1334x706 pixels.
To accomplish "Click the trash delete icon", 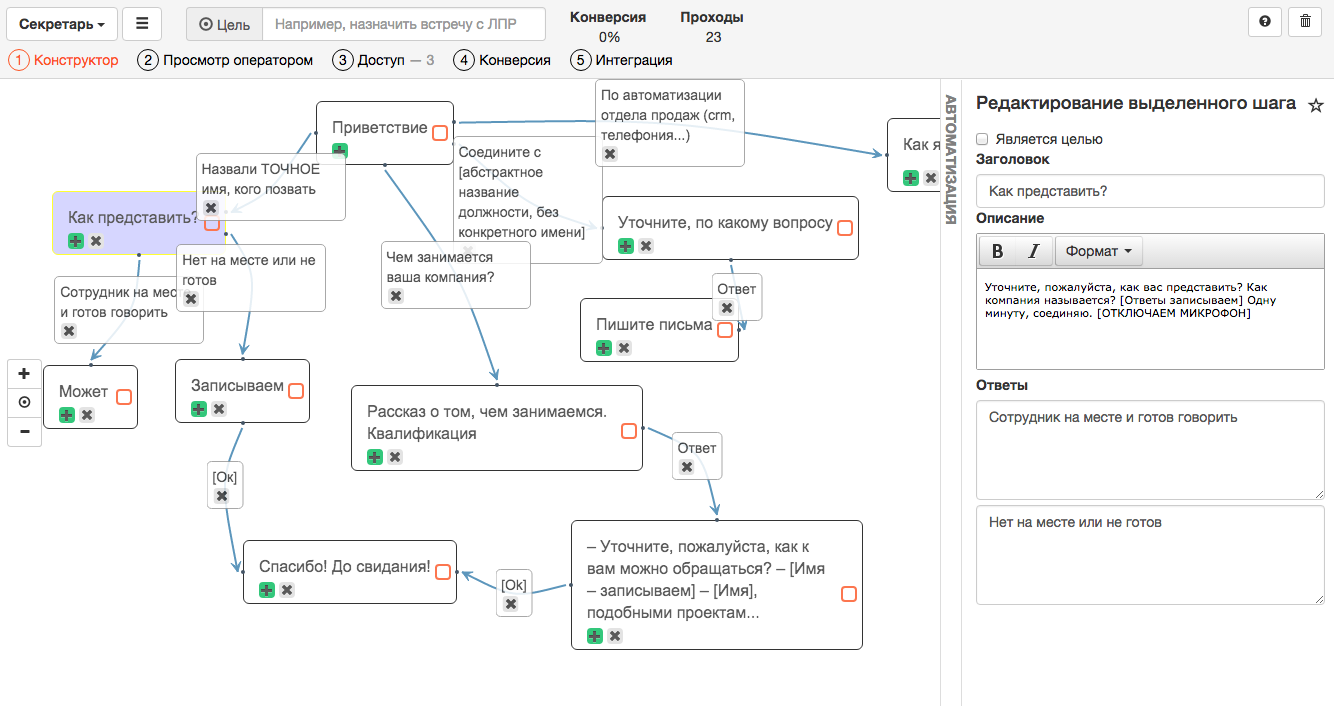I will [x=1305, y=22].
